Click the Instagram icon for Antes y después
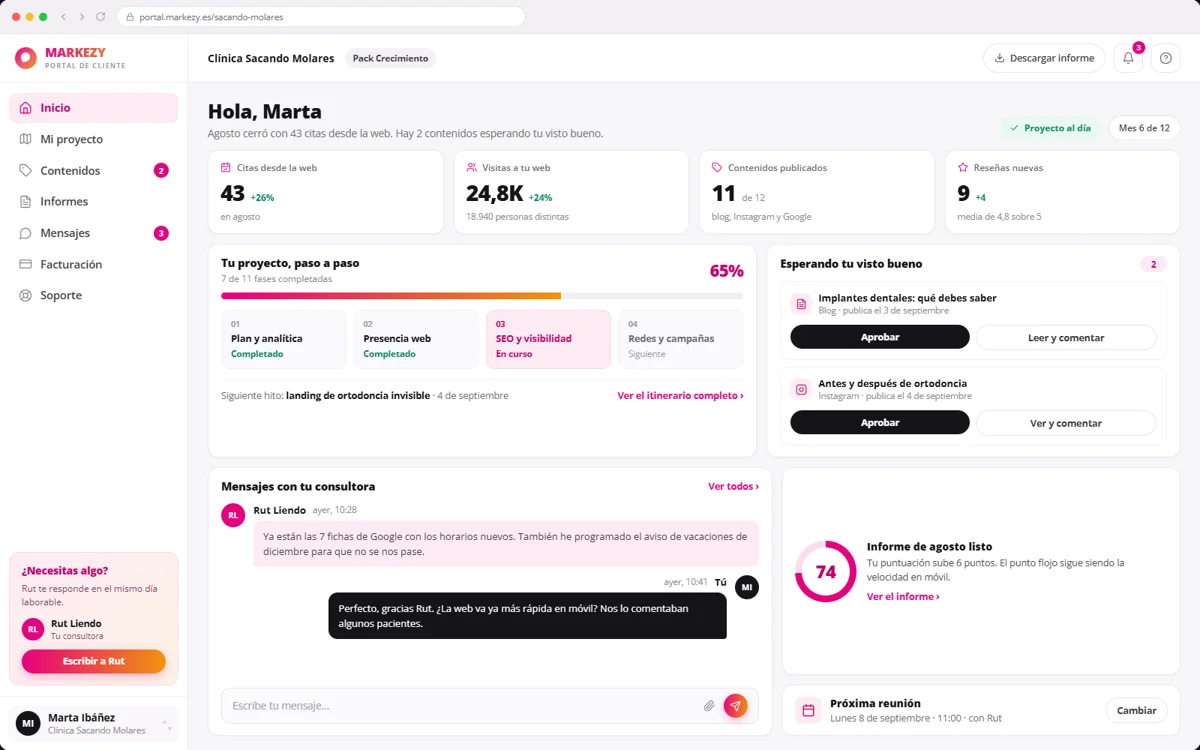This screenshot has width=1200, height=750. point(800,389)
